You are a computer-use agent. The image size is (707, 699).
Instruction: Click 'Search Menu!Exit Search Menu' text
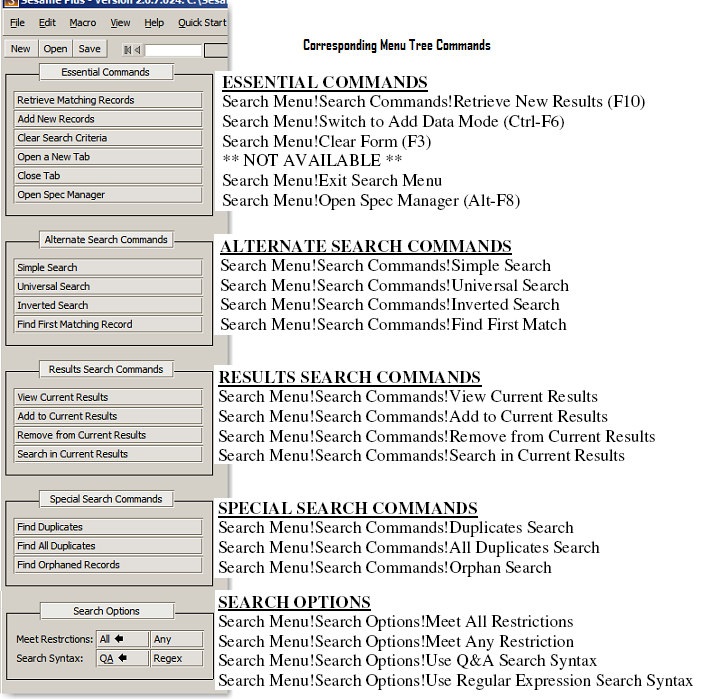[332, 181]
